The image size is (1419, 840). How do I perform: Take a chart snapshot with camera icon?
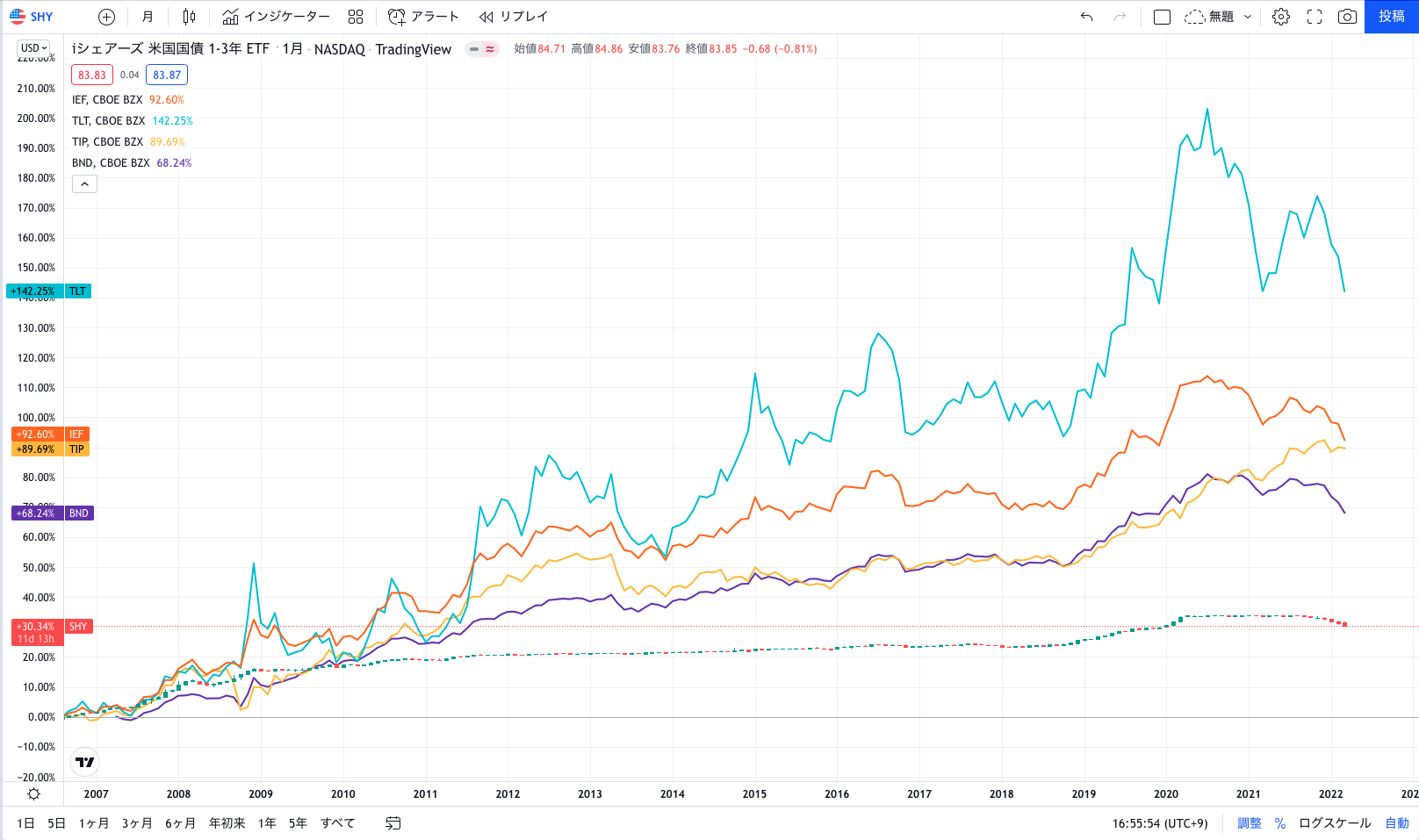(x=1347, y=17)
